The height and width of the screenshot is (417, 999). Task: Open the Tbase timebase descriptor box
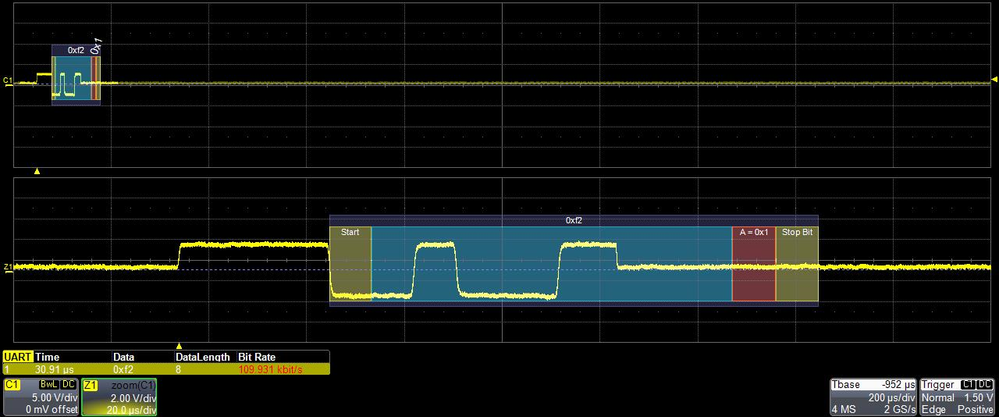(873, 397)
